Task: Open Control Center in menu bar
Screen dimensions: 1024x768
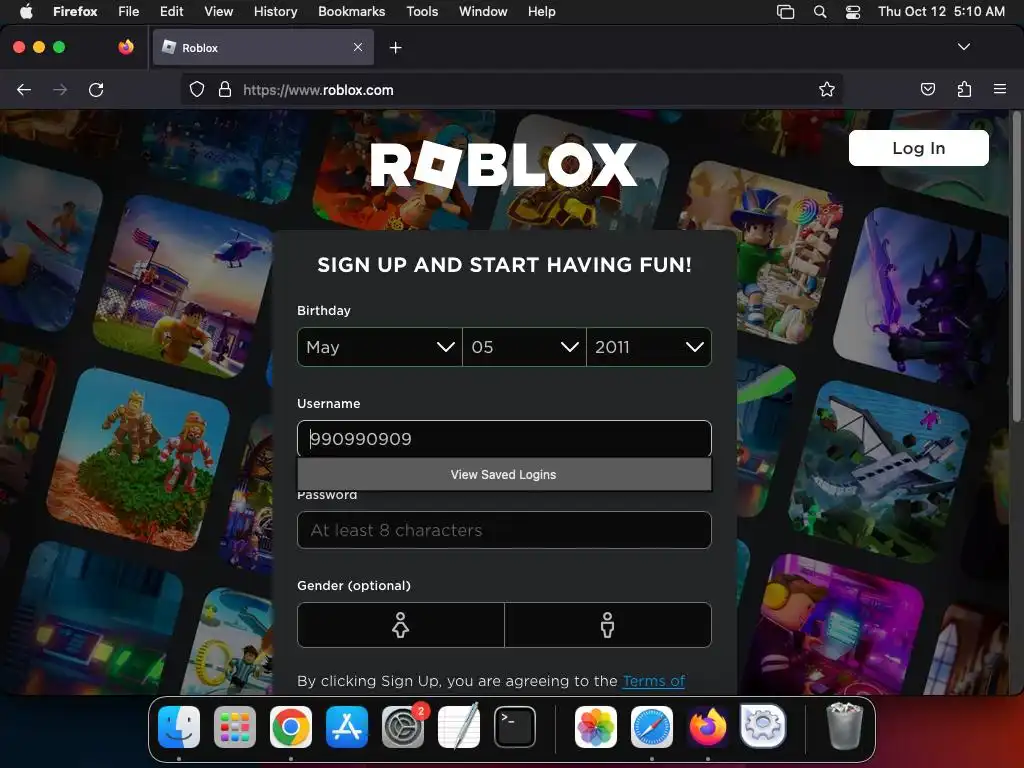Action: (x=853, y=11)
